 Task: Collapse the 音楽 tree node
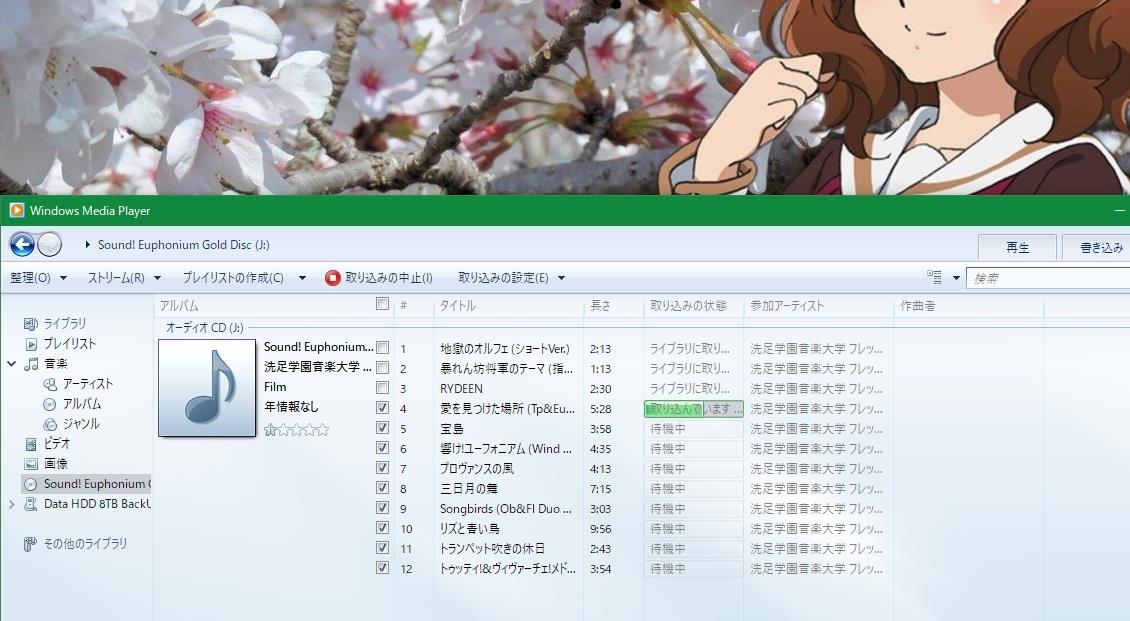click(x=12, y=364)
